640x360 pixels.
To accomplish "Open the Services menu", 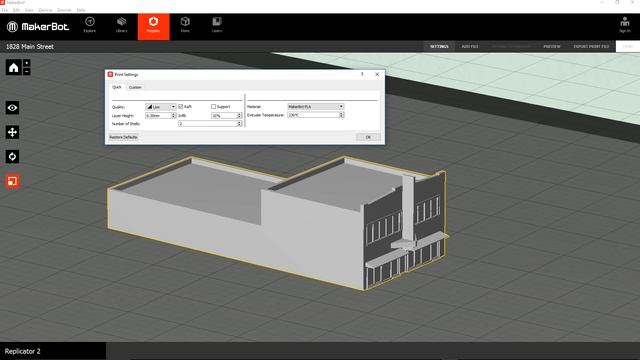I will (x=64, y=10).
